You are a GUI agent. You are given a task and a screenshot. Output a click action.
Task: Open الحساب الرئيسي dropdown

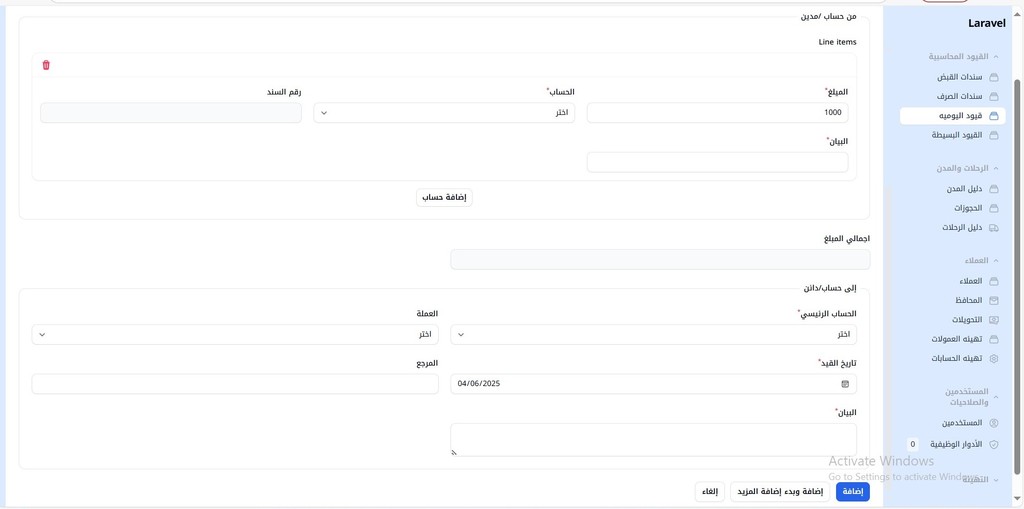point(654,335)
